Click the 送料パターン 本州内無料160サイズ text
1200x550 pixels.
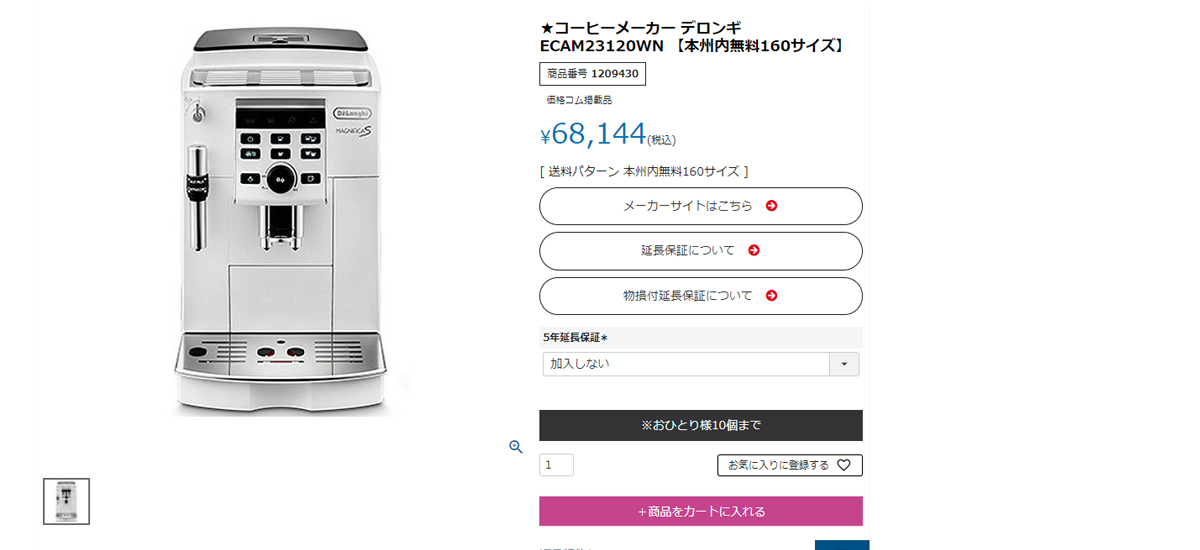(x=643, y=171)
